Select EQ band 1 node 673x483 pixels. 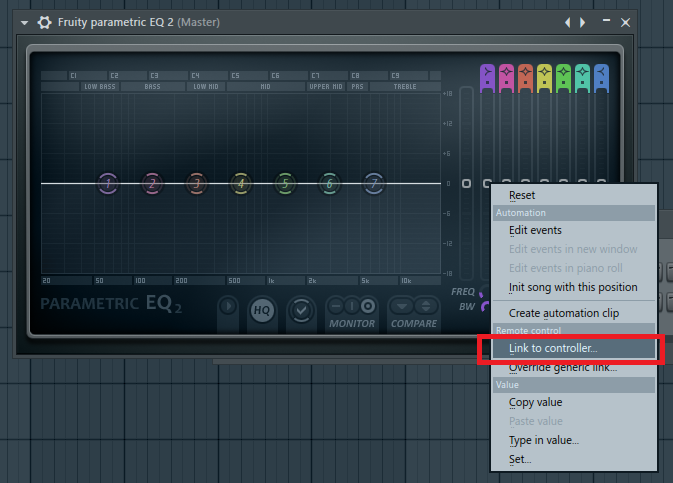(x=108, y=184)
